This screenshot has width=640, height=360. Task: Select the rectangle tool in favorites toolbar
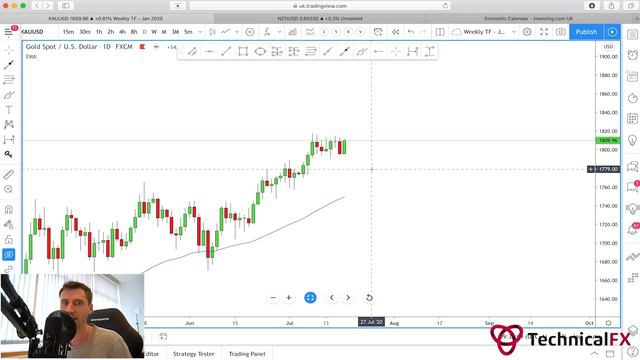tap(243, 51)
